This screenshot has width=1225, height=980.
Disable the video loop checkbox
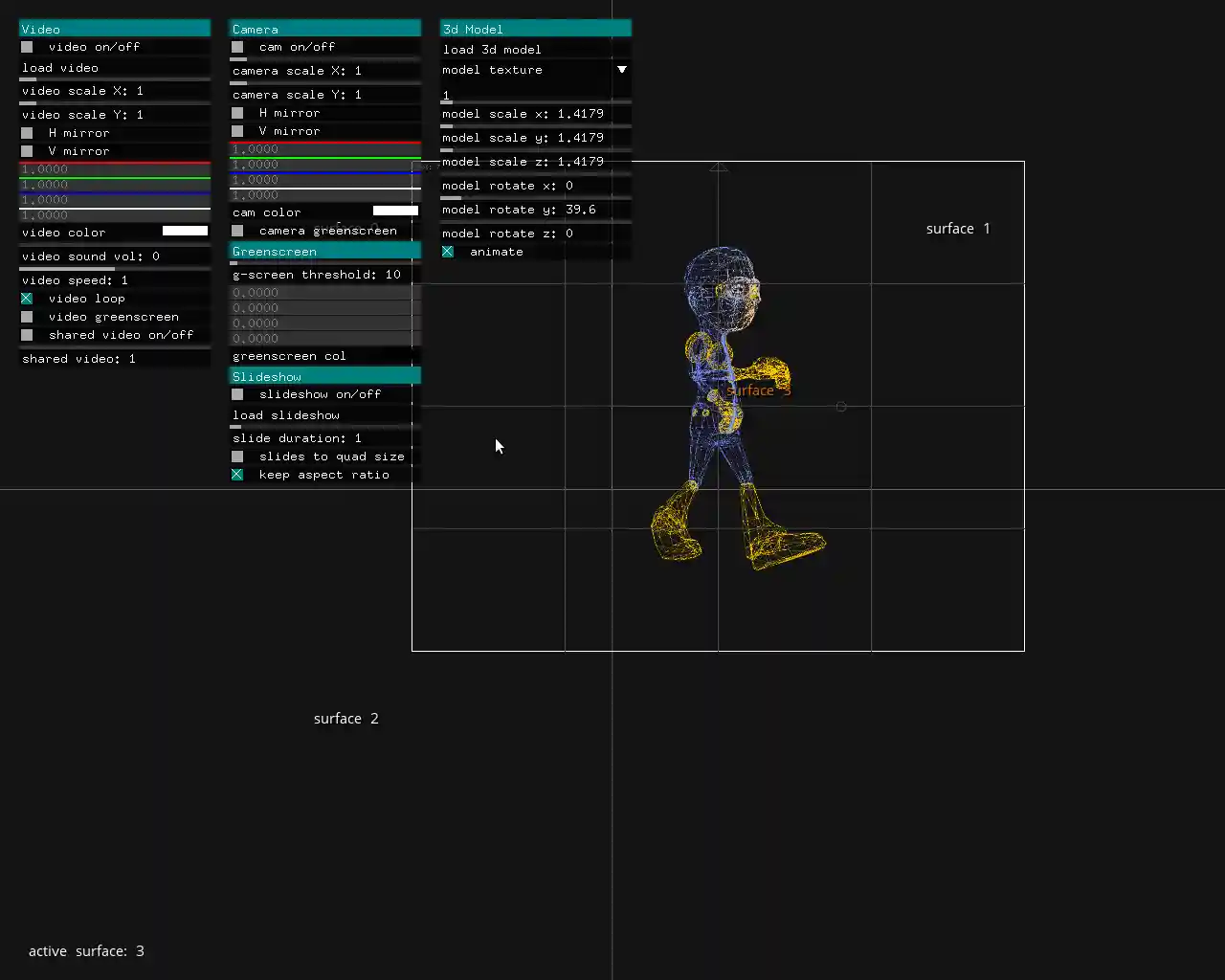(x=27, y=299)
